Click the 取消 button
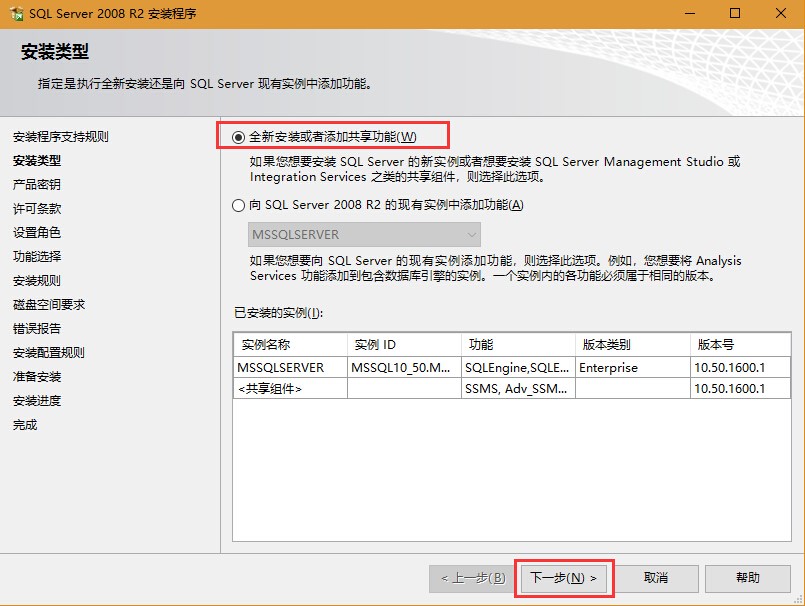Screen dimensions: 805x606 pyautogui.click(x=655, y=578)
